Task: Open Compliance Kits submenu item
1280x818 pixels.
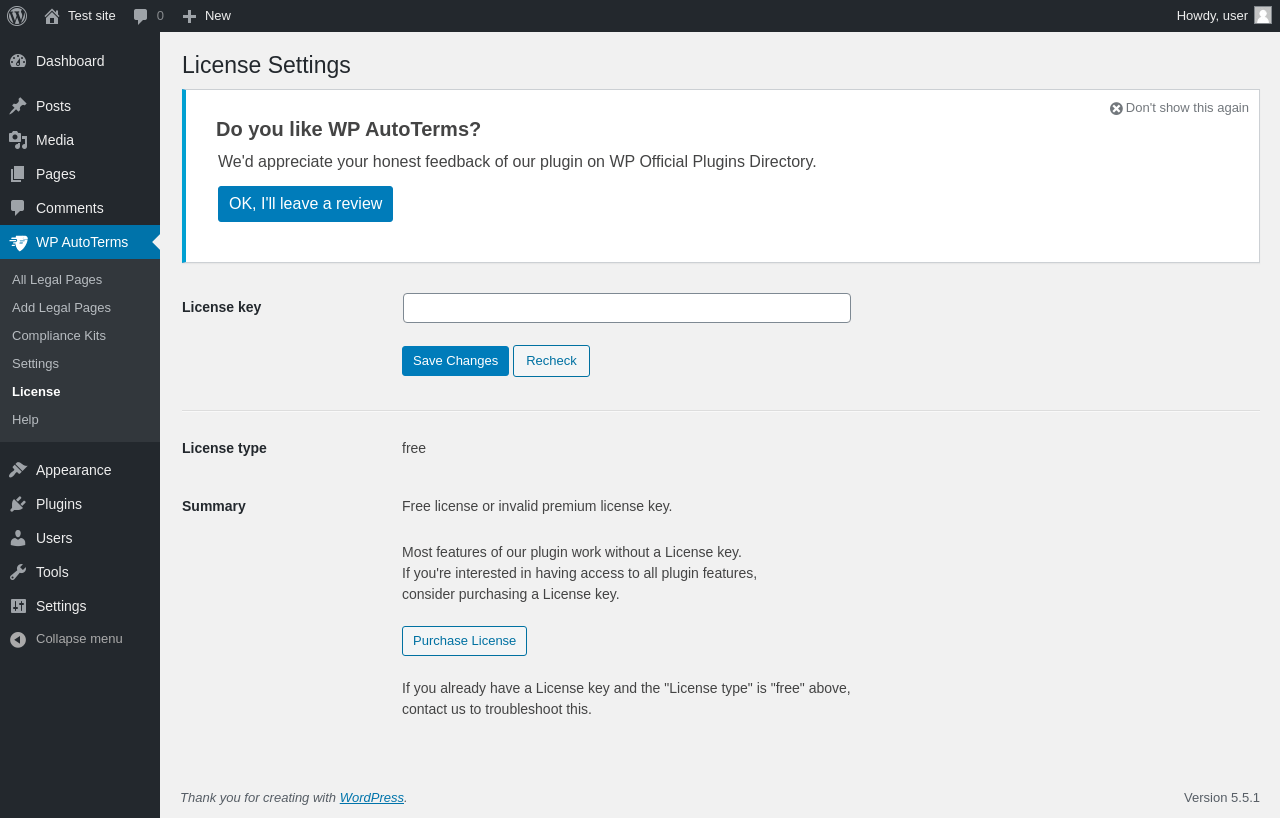Action: pyautogui.click(x=59, y=336)
